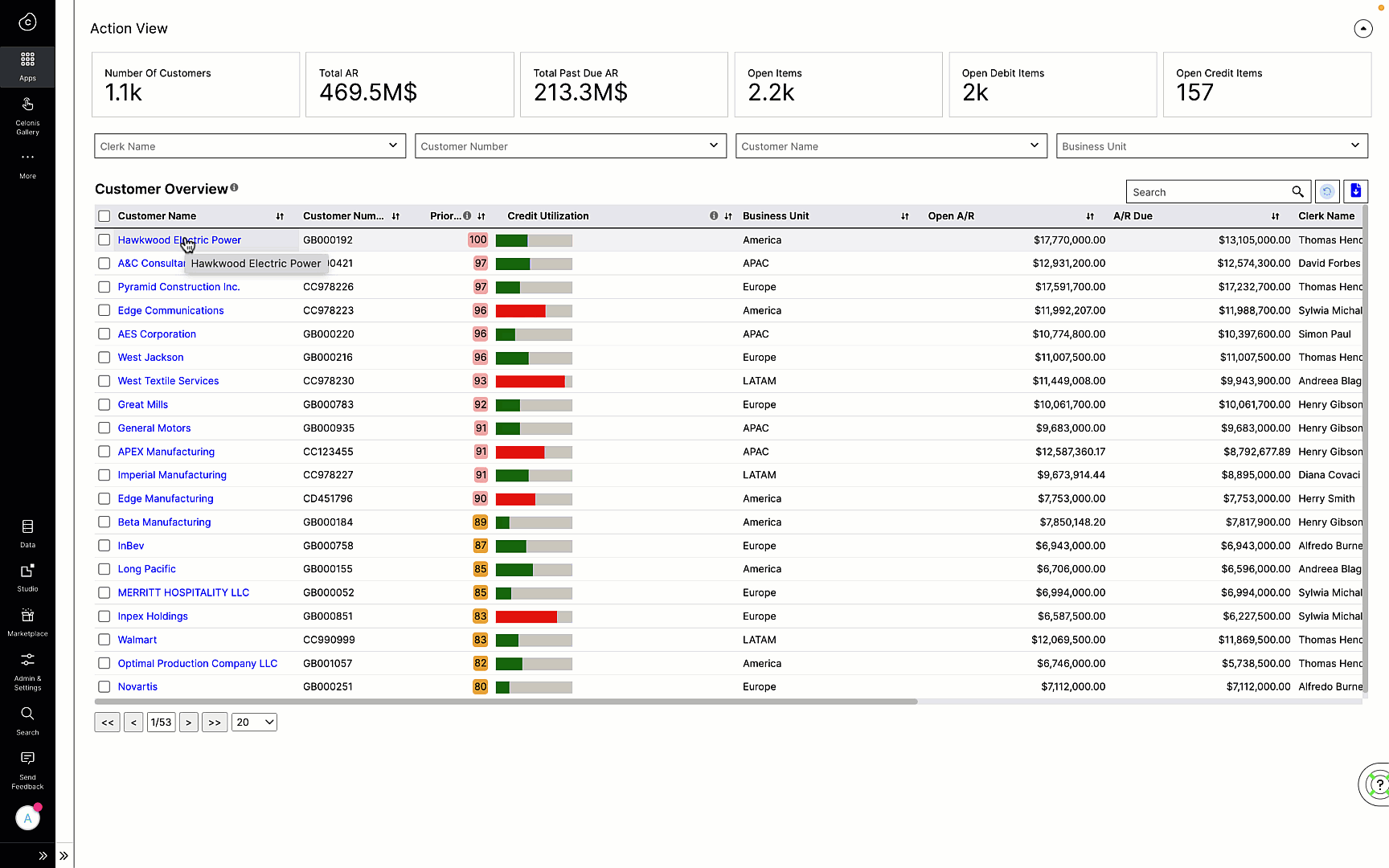Check the checkbox next to Hawkwood Electric Power
The image size is (1389, 868).
coord(104,240)
